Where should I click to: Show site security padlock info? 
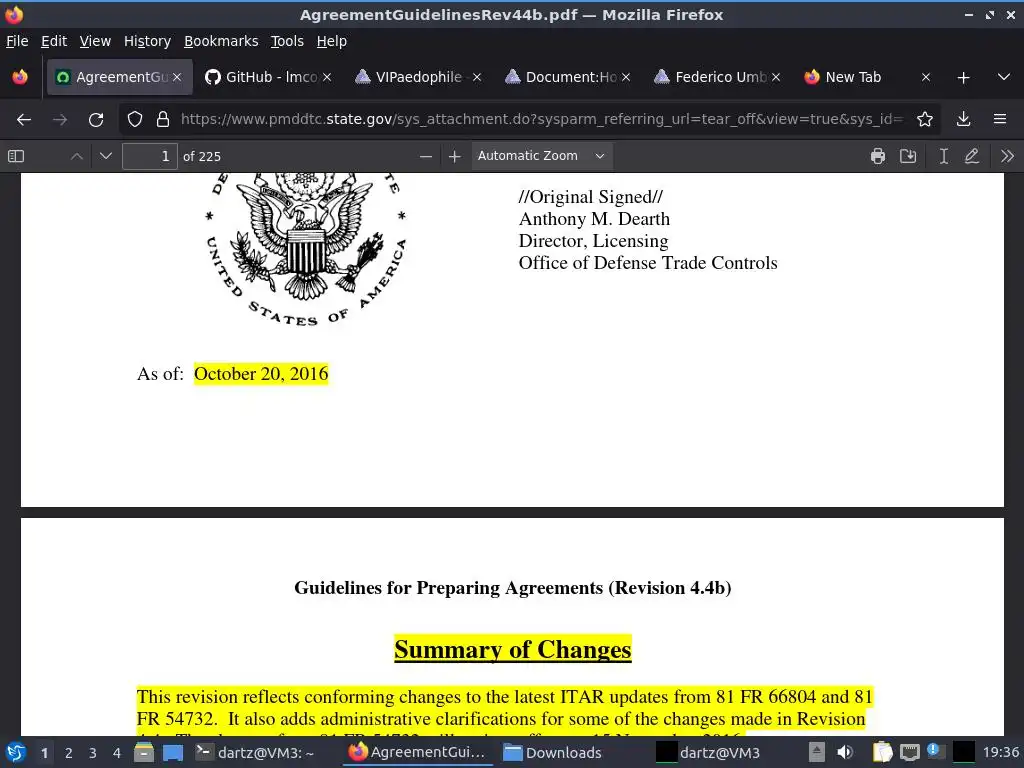tap(163, 120)
